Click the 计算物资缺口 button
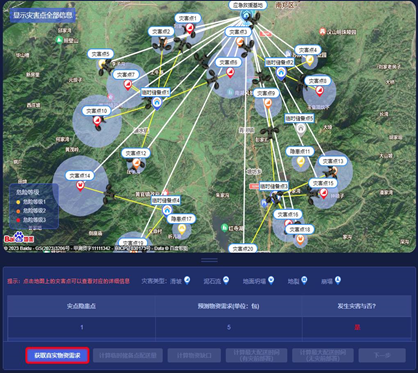 click(194, 356)
